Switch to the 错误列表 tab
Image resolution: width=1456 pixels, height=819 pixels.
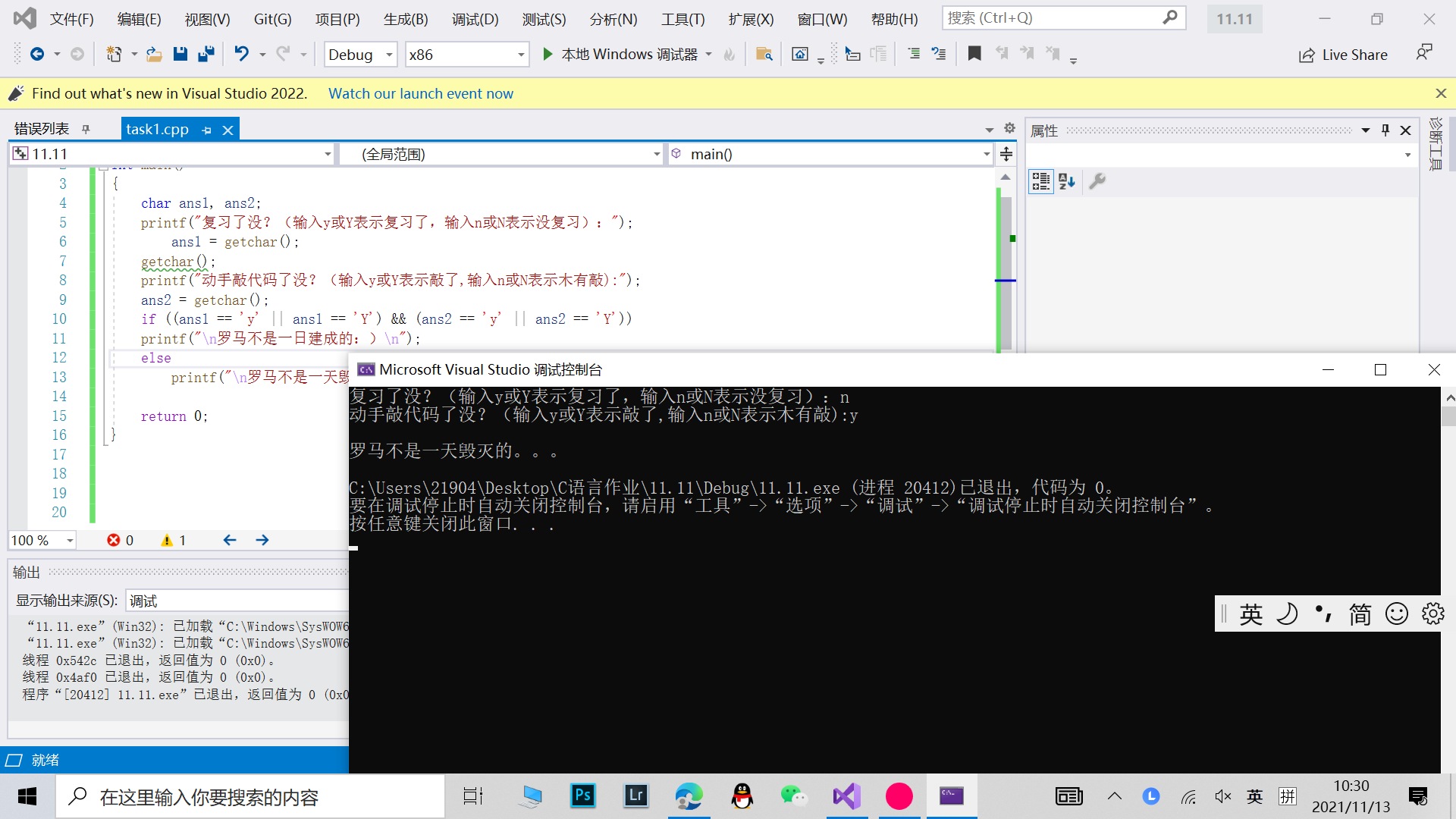click(x=42, y=129)
